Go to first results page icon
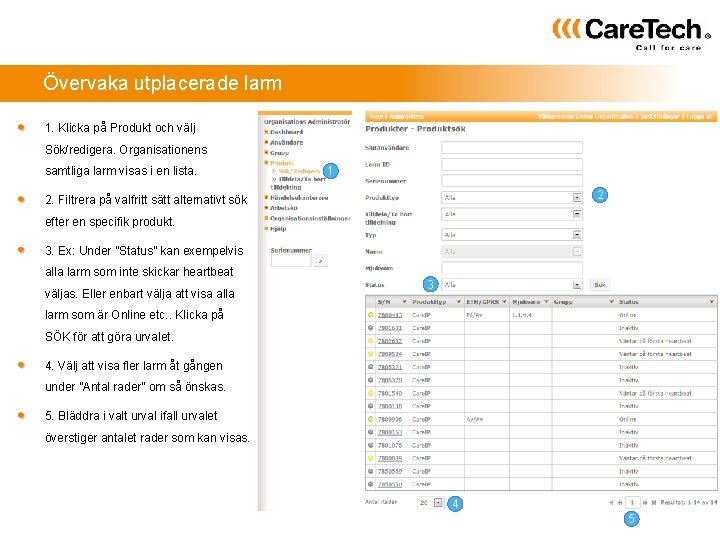The width and height of the screenshot is (720, 540). pos(611,503)
